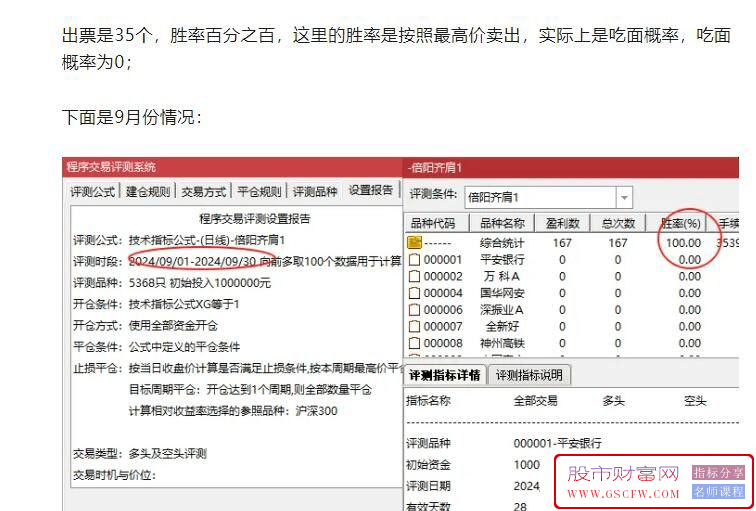
Task: Open the 评测指标详情 tab
Action: click(445, 375)
